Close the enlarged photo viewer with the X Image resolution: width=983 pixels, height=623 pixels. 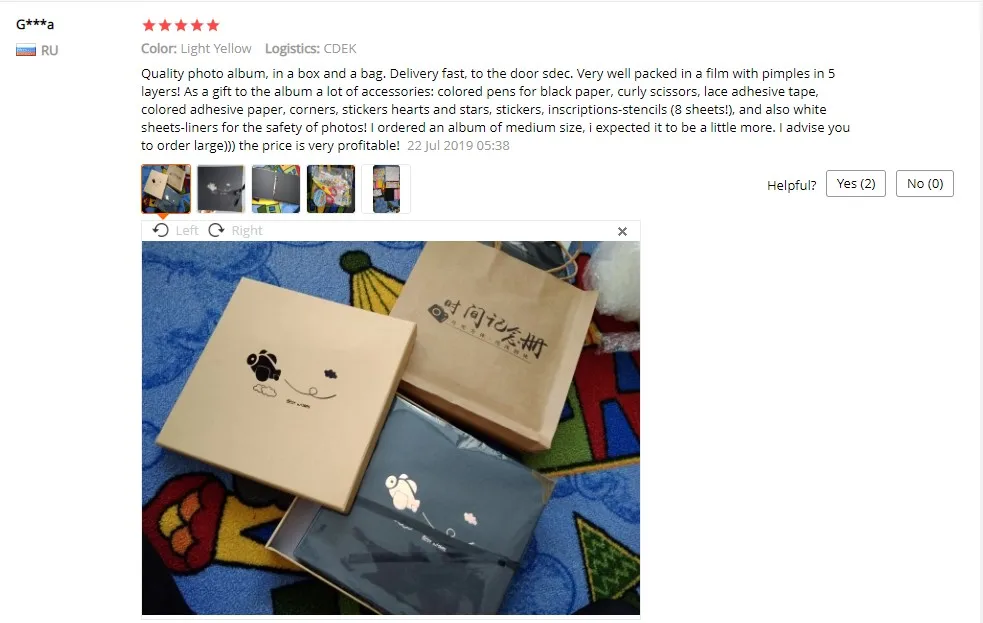tap(622, 231)
